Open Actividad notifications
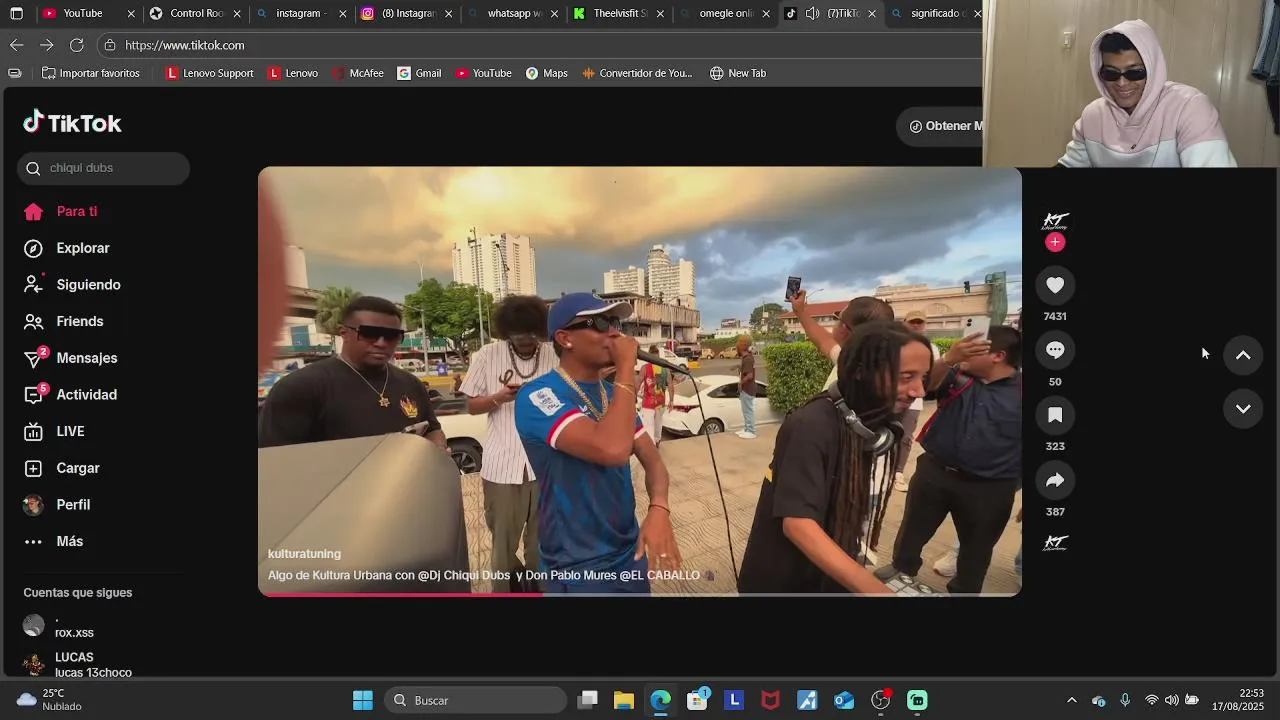This screenshot has height=720, width=1280. 70,395
